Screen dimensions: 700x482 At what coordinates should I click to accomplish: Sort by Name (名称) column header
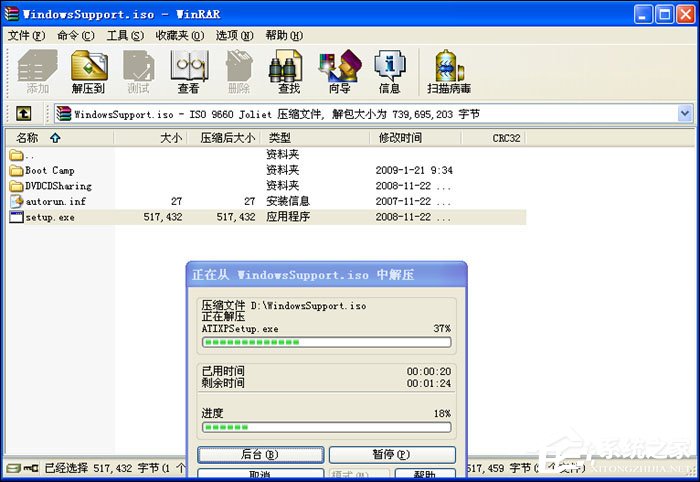(x=60, y=138)
